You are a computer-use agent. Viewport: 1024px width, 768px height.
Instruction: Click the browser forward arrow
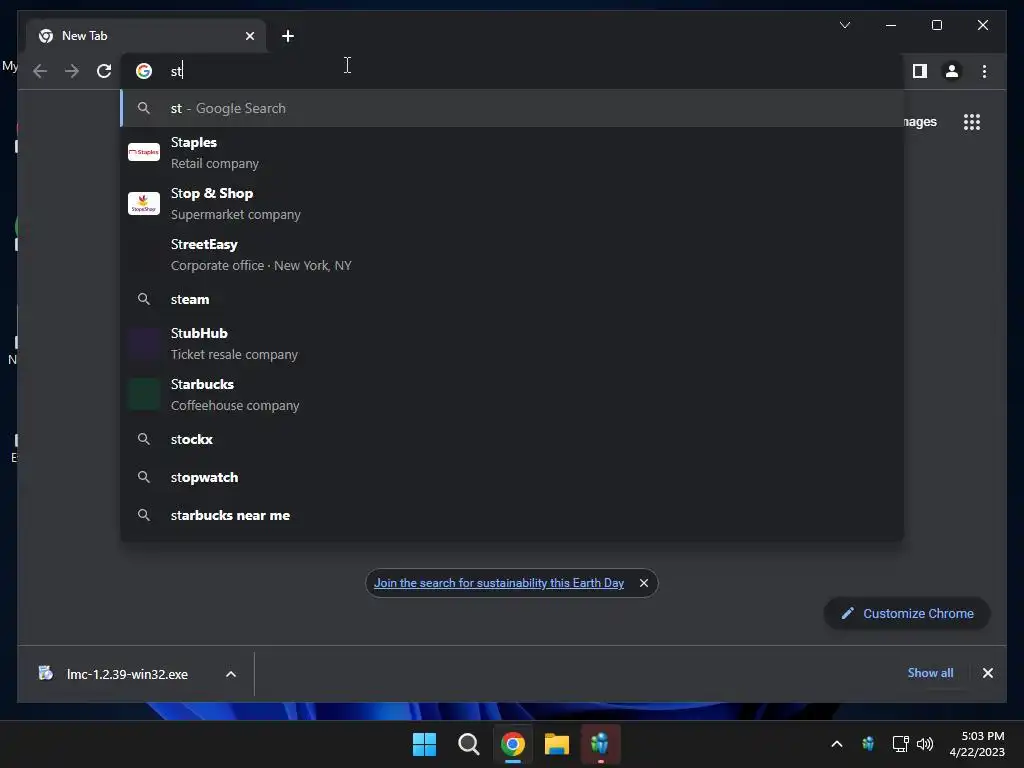click(x=72, y=71)
